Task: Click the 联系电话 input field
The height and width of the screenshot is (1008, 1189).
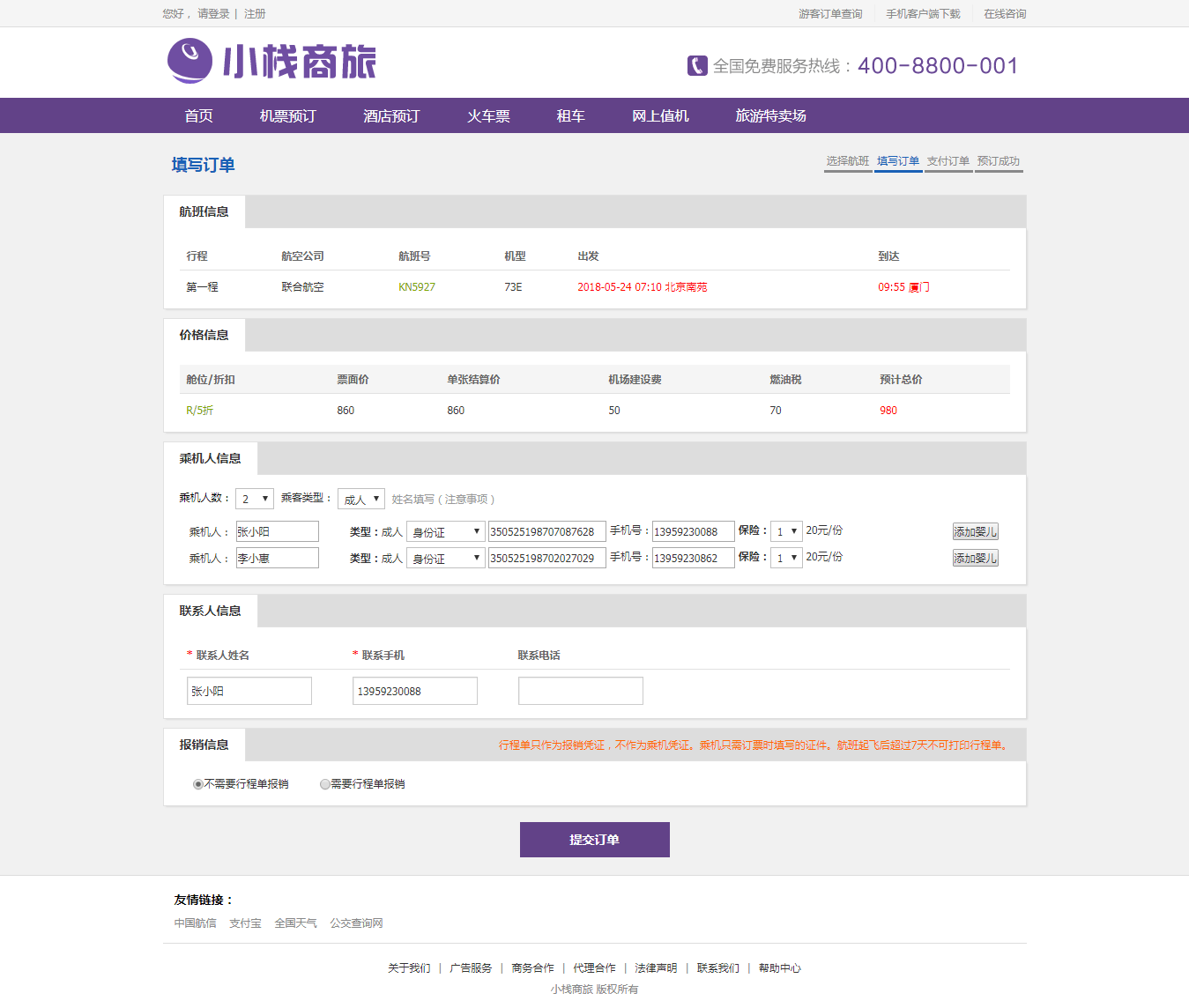Action: [x=580, y=691]
